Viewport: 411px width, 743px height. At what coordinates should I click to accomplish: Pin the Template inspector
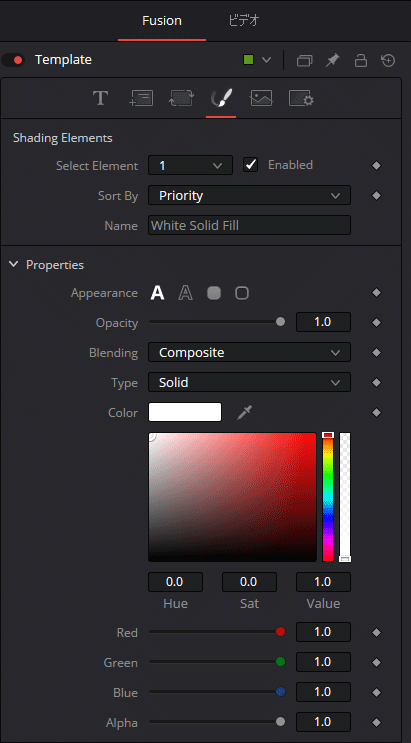point(333,60)
